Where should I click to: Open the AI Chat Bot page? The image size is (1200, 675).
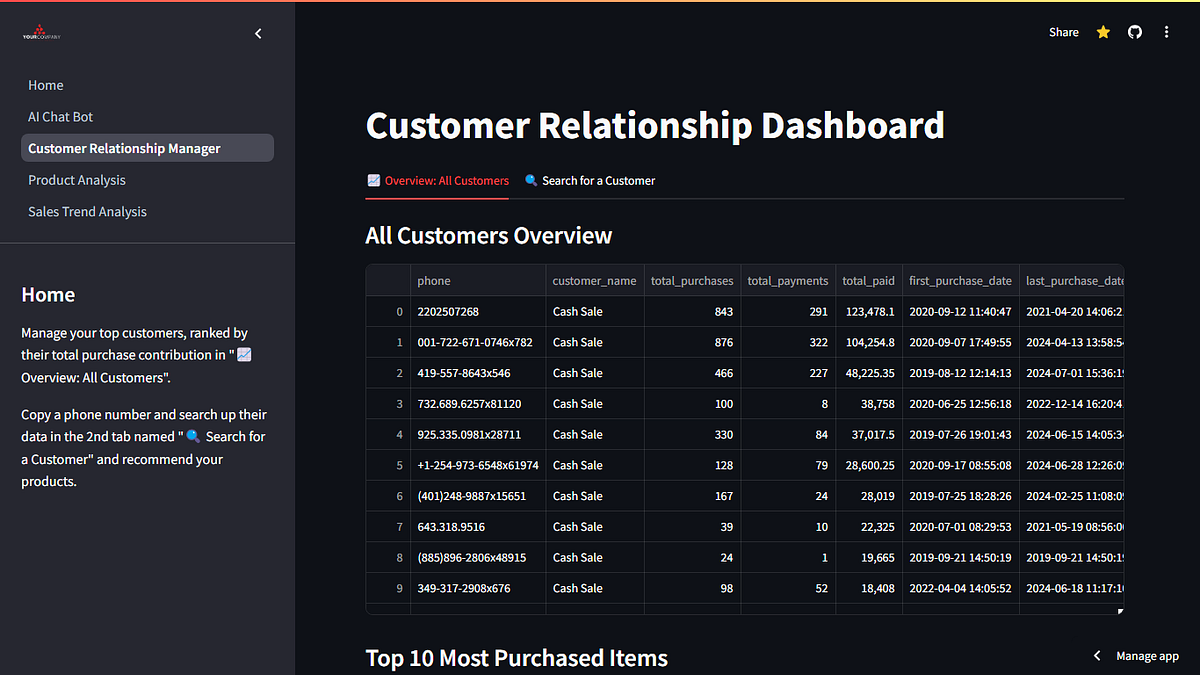(x=60, y=116)
